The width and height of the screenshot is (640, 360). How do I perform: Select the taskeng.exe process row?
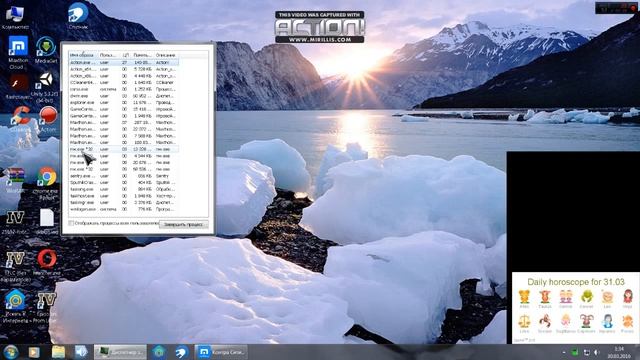click(x=123, y=189)
